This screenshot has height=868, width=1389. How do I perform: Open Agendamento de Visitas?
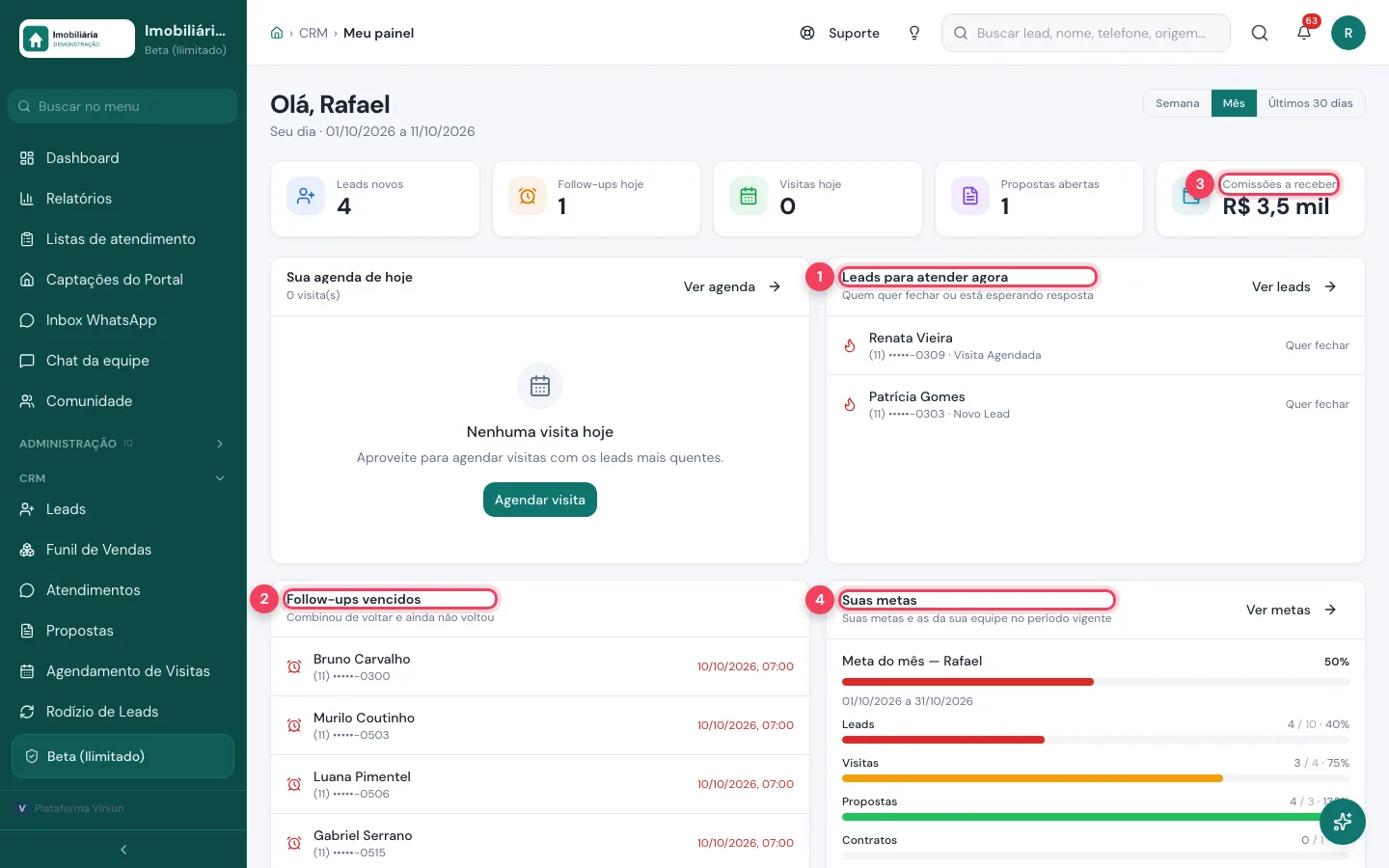pyautogui.click(x=123, y=671)
